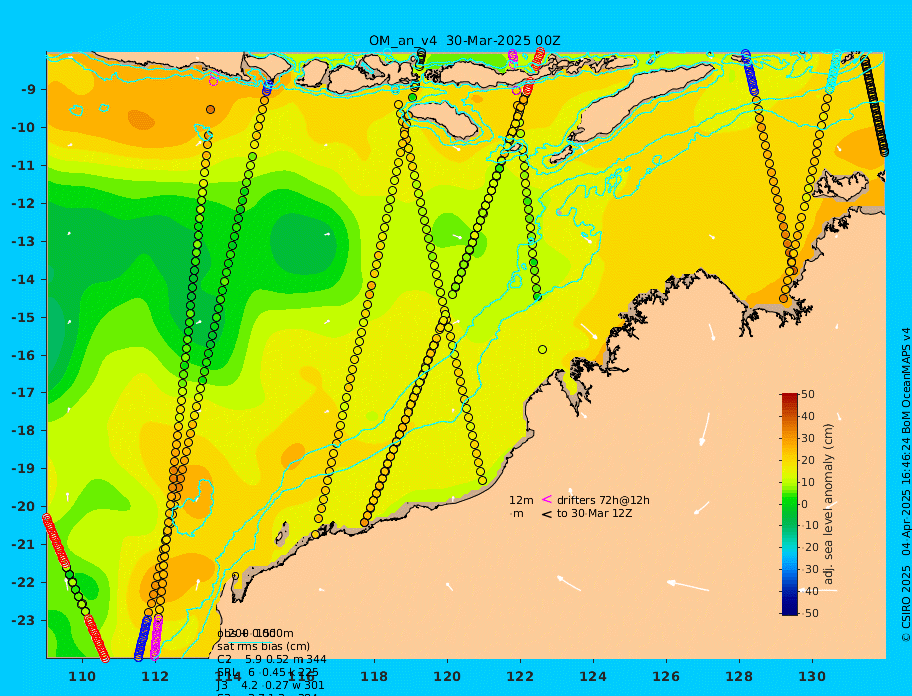912x696 pixels.
Task: Click the colorbar tick label 0
Action: pos(805,504)
